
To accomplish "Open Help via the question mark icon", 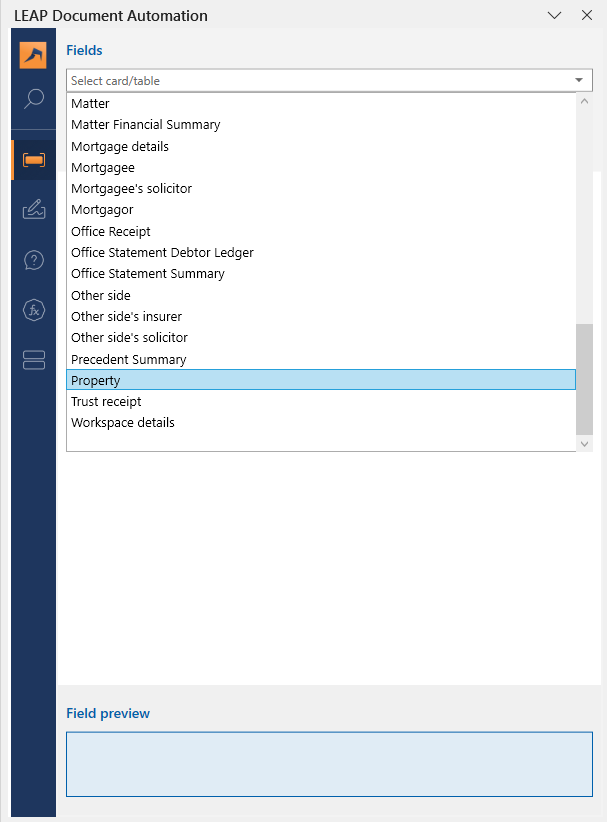I will pyautogui.click(x=33, y=259).
